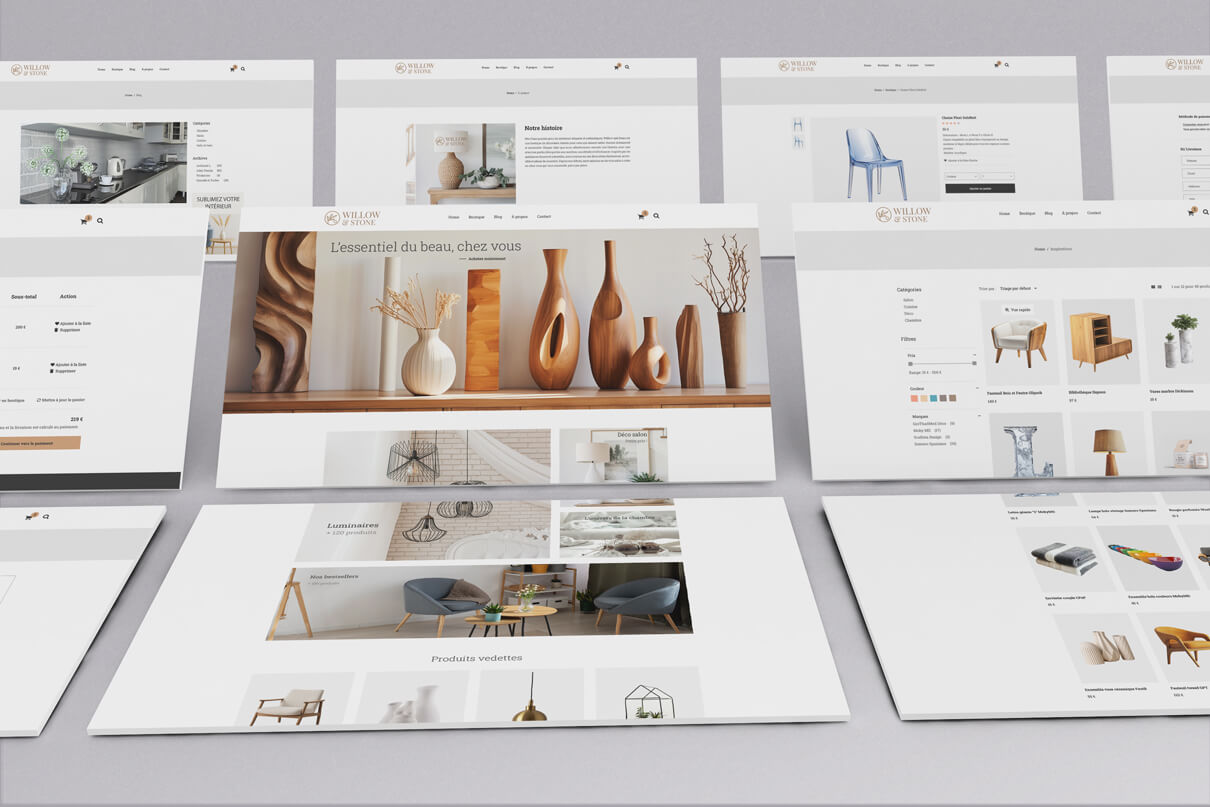
Task: Click 'Vue rapide' on the armchair product
Action: (x=1018, y=310)
